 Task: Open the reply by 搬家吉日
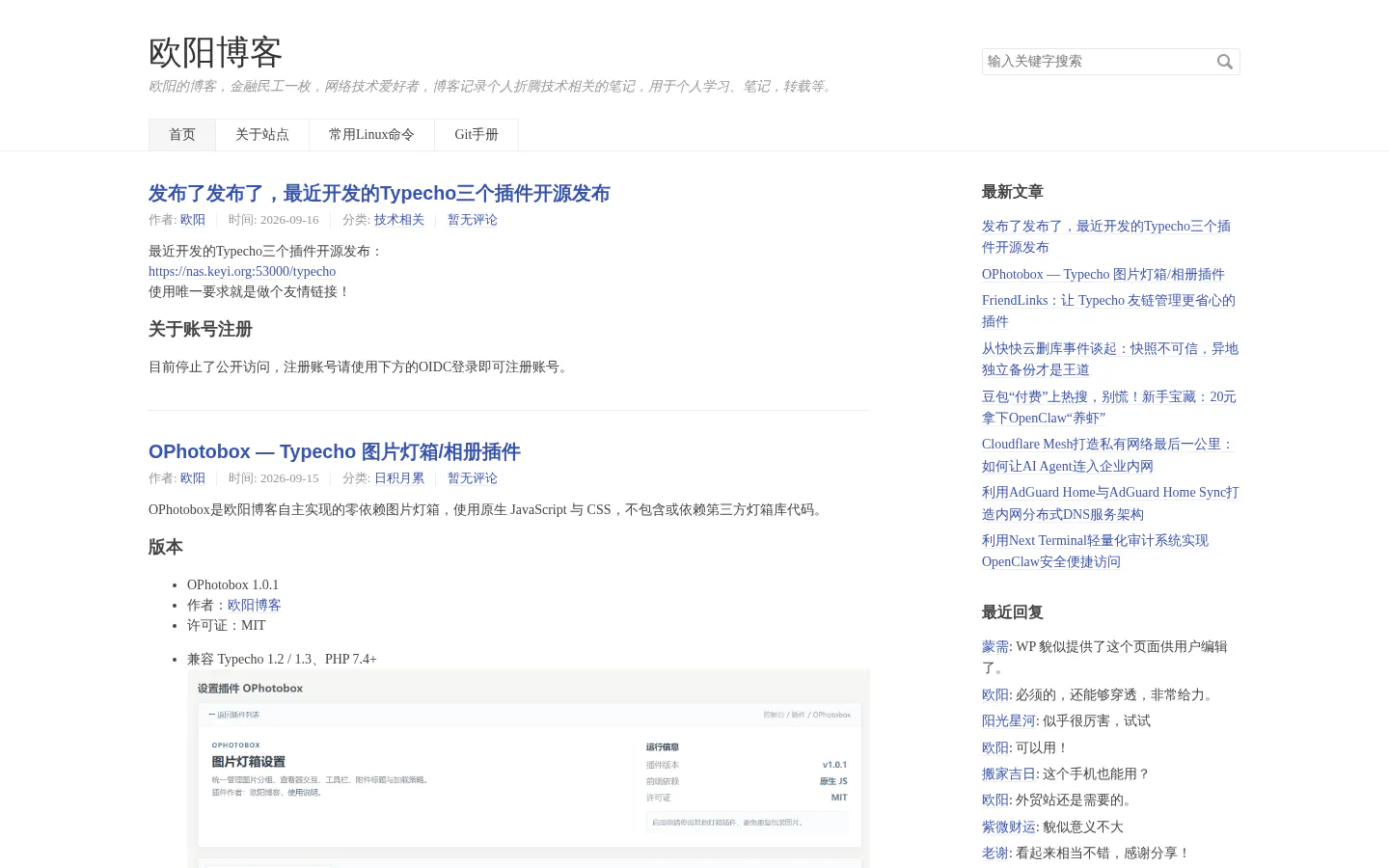[x=1009, y=774]
